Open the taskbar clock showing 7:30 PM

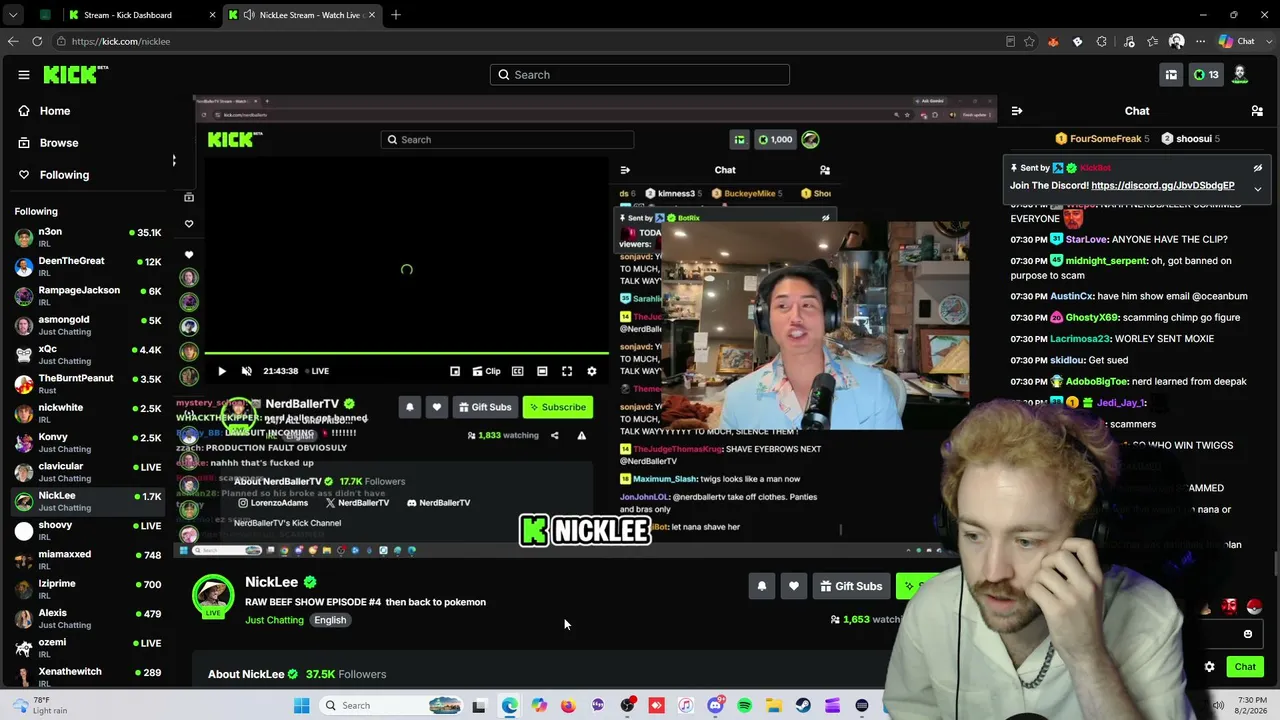1250,706
